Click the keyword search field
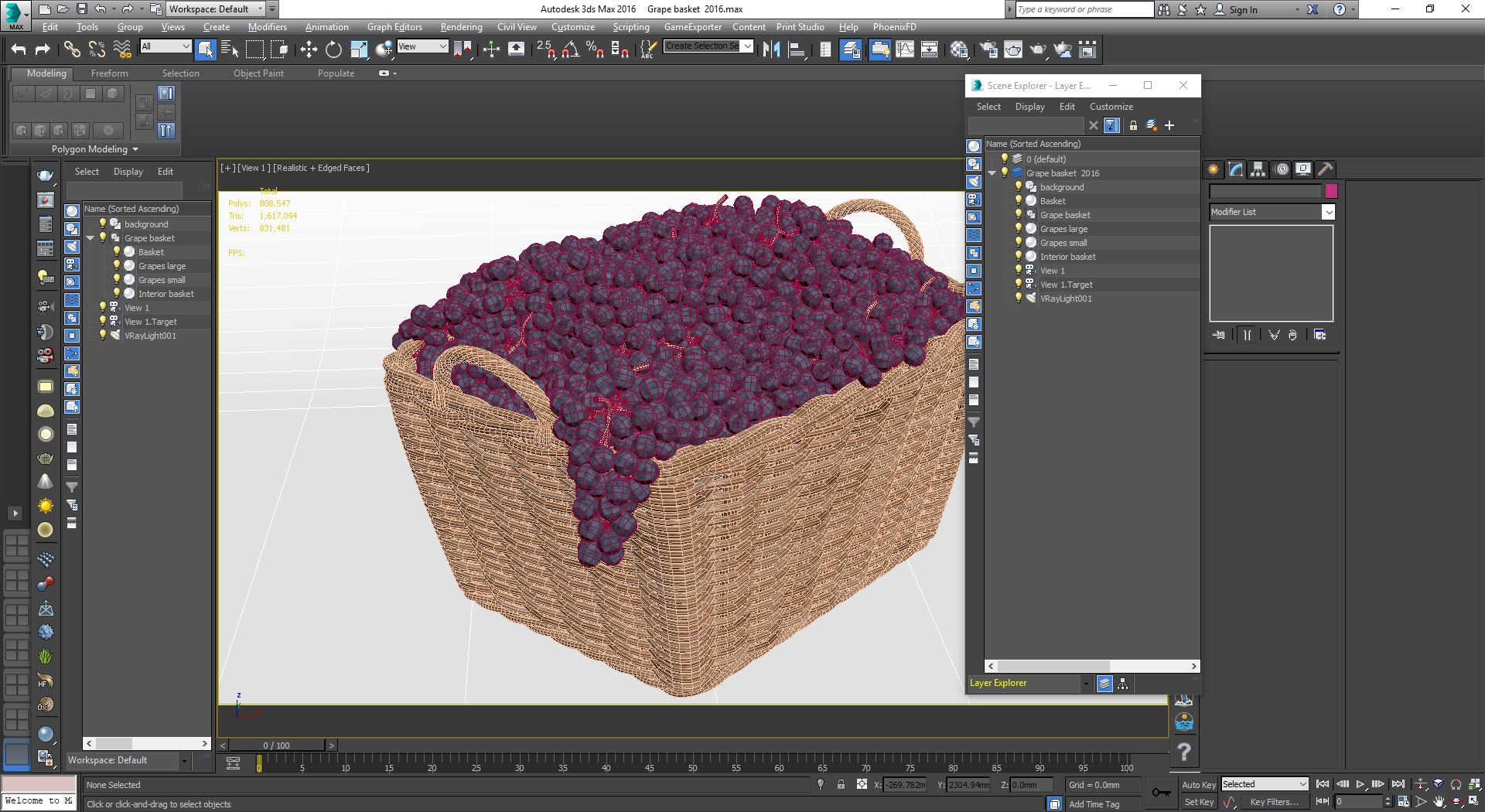Viewport: 1485px width, 812px height. pyautogui.click(x=1084, y=9)
